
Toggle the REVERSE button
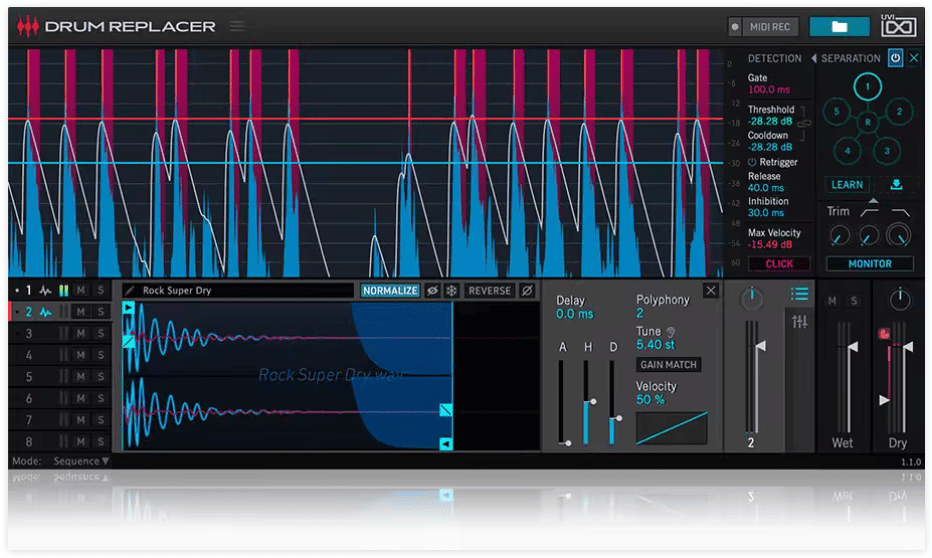(489, 291)
